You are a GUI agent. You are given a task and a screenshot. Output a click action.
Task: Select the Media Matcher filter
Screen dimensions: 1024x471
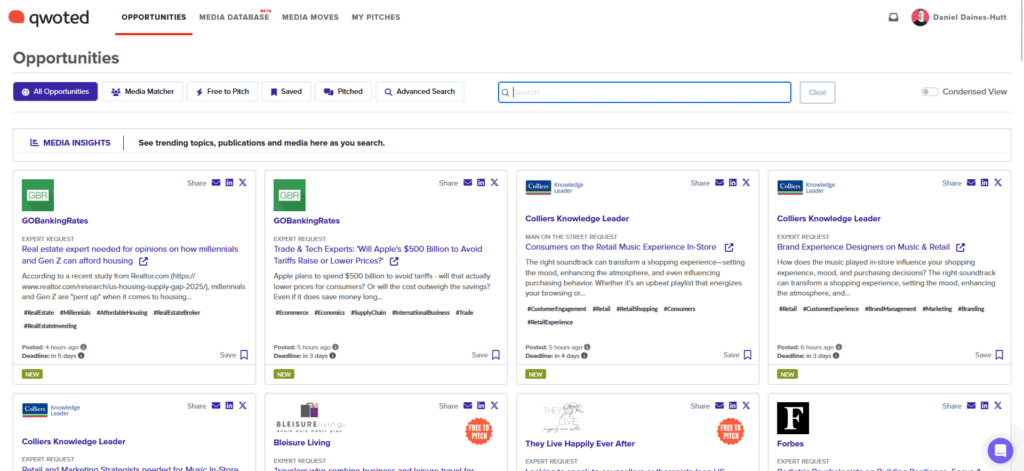[142, 91]
